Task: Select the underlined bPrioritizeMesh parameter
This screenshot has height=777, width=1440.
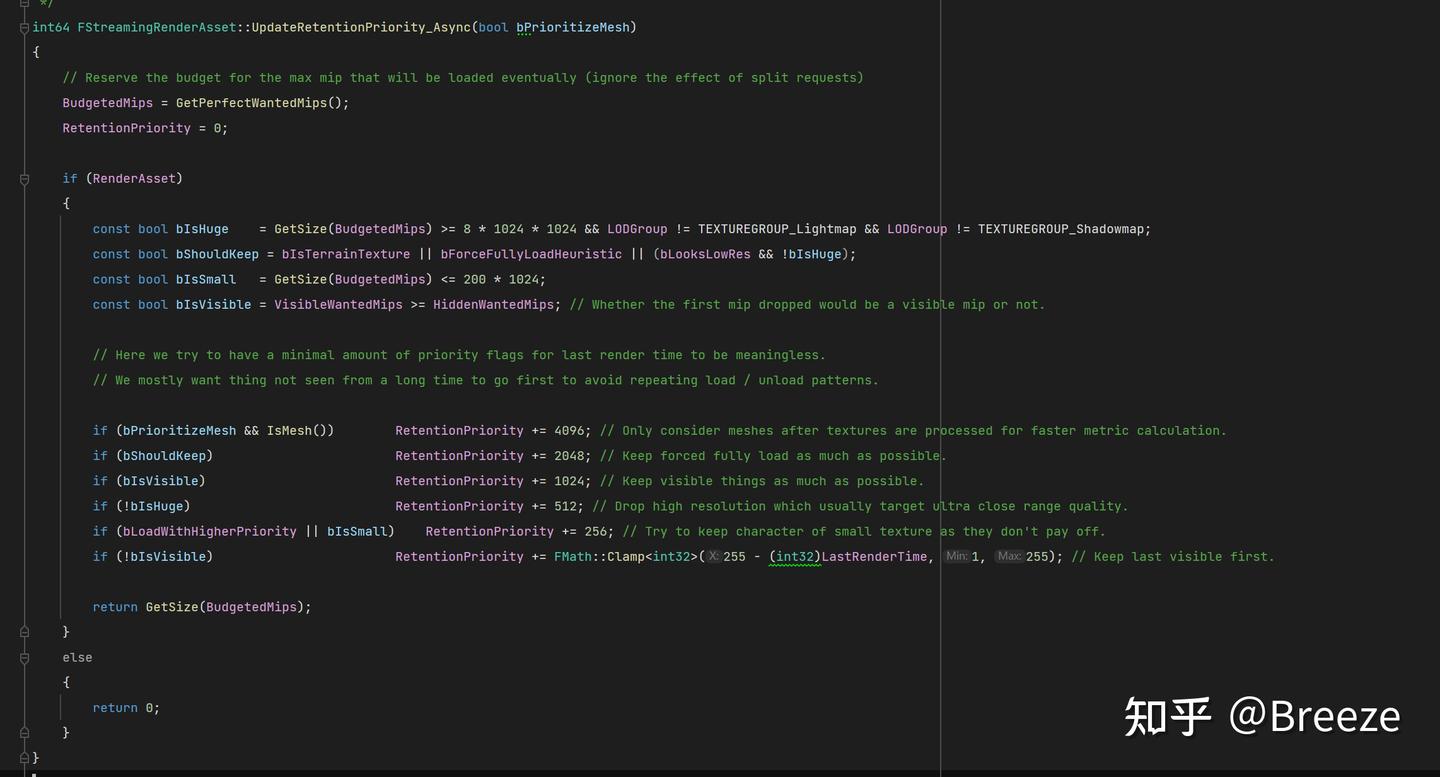Action: (x=573, y=27)
